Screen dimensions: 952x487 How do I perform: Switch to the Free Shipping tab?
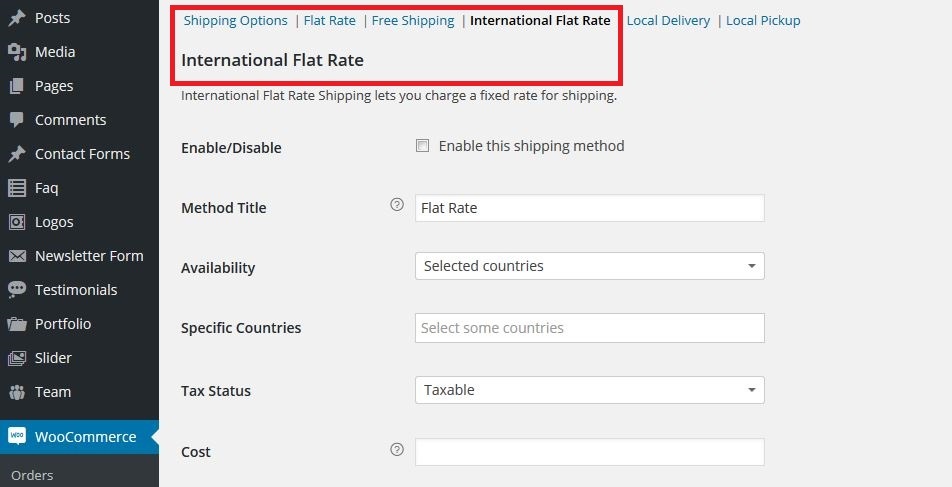[x=413, y=21]
